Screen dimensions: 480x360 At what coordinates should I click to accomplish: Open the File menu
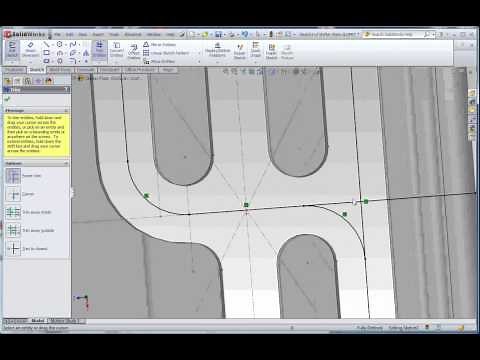pos(57,34)
